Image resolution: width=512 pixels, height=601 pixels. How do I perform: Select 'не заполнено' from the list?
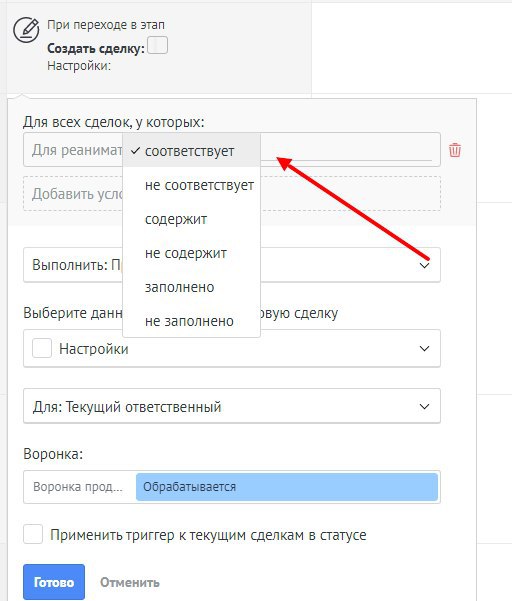tap(192, 321)
